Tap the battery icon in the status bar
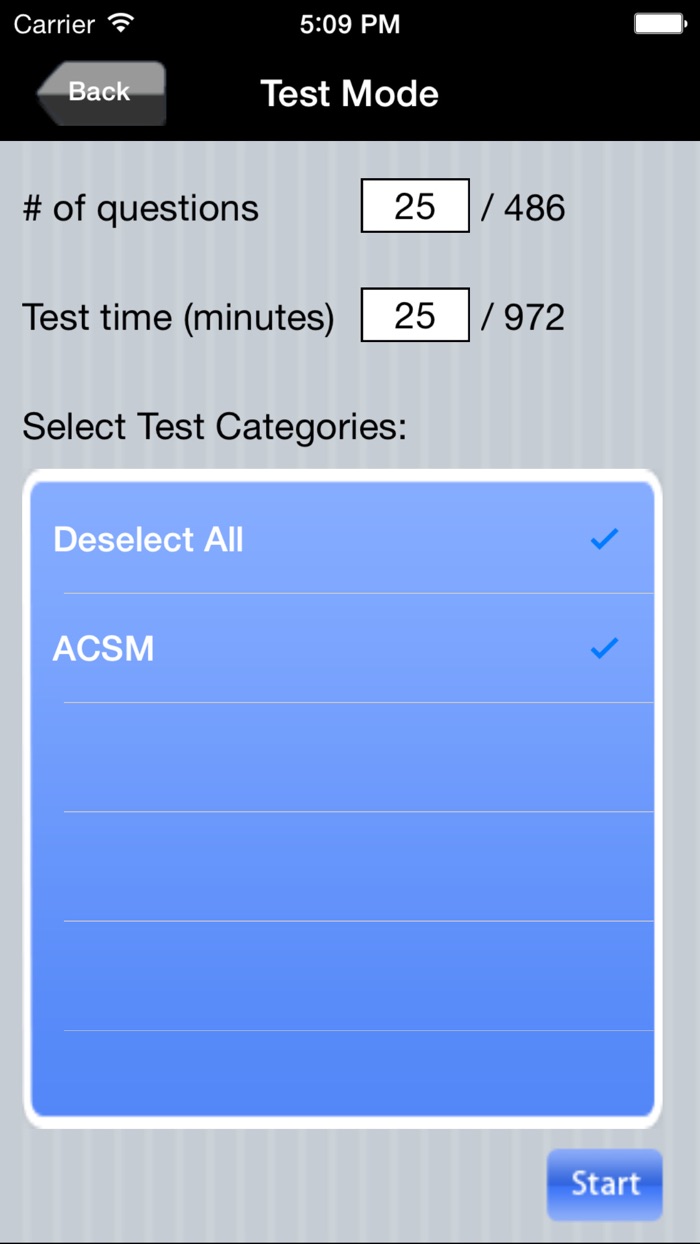 pyautogui.click(x=659, y=22)
